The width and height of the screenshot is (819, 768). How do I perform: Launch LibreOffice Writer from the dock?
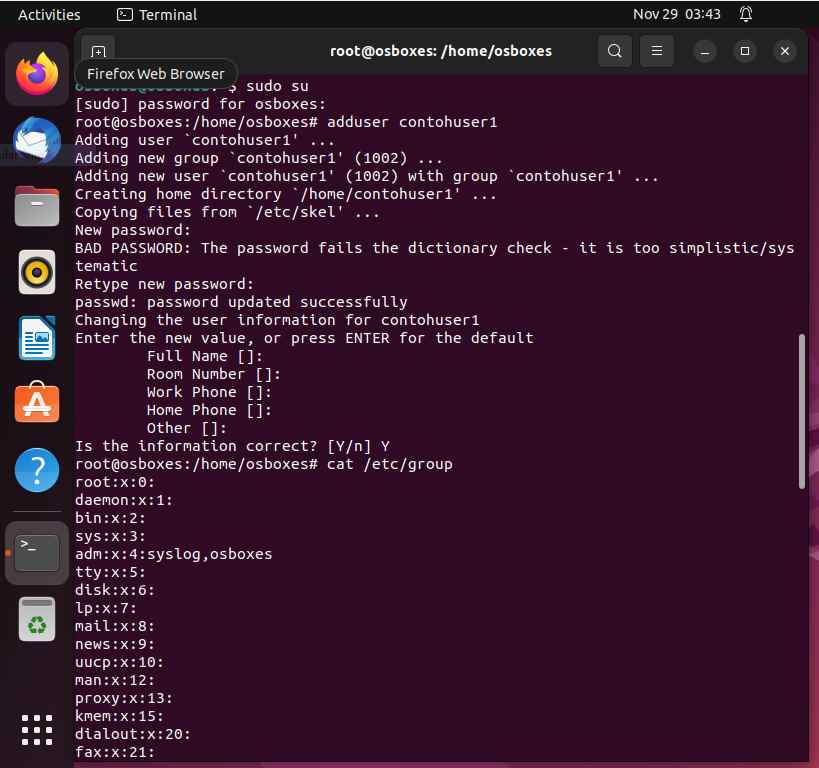pos(37,338)
